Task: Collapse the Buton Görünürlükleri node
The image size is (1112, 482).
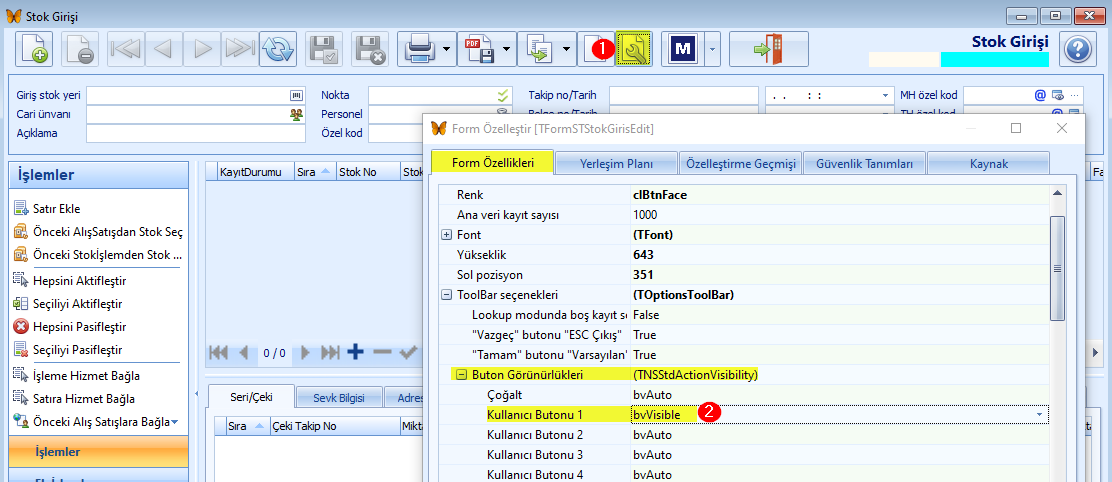Action: coord(461,374)
